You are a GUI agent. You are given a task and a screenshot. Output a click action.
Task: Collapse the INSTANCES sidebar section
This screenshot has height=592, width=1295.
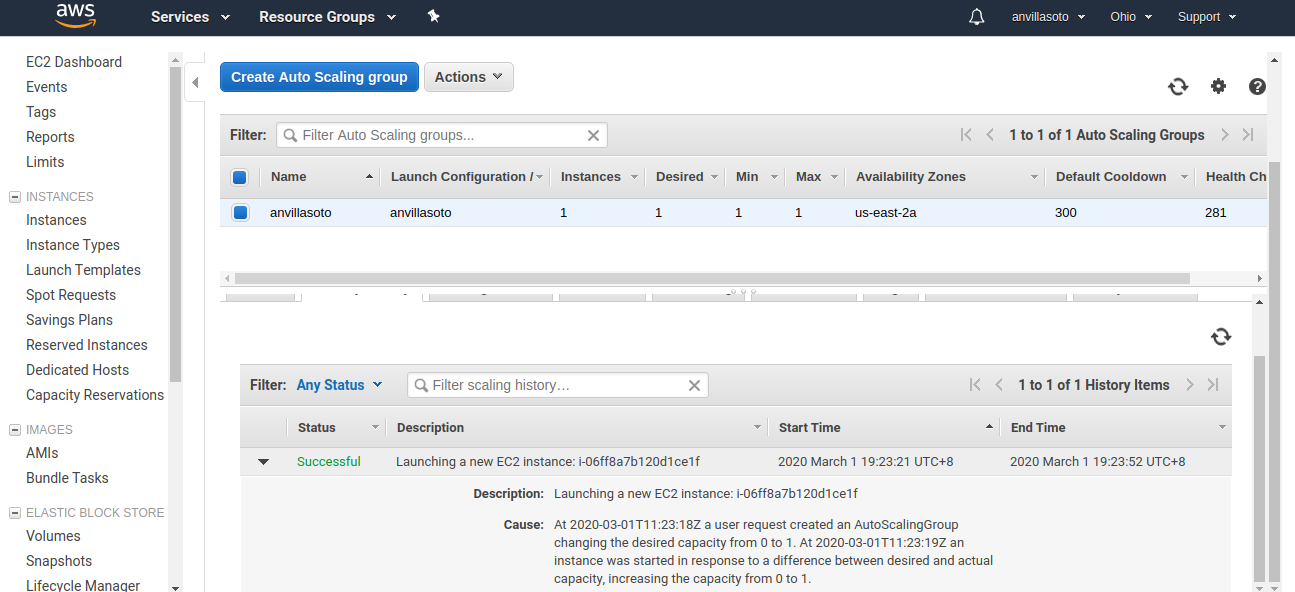(15, 197)
